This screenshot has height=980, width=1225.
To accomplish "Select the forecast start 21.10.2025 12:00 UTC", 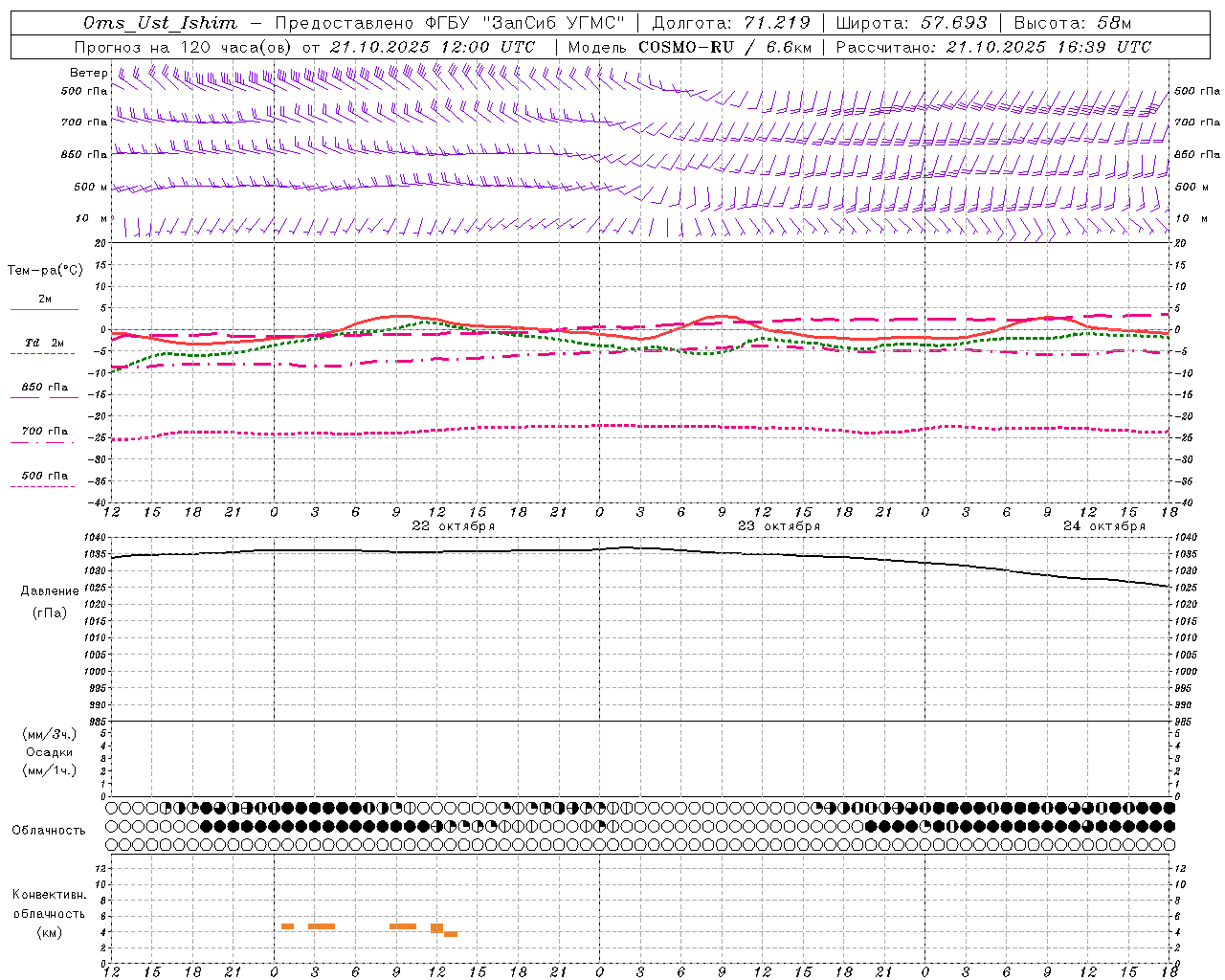I will pyautogui.click(x=432, y=47).
